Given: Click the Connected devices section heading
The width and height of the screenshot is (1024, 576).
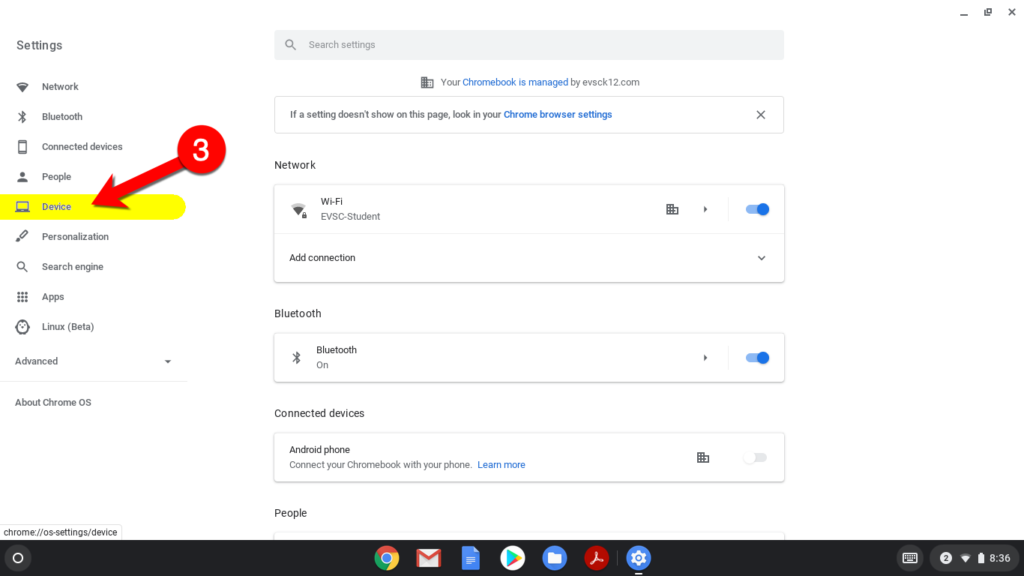Looking at the screenshot, I should (319, 413).
